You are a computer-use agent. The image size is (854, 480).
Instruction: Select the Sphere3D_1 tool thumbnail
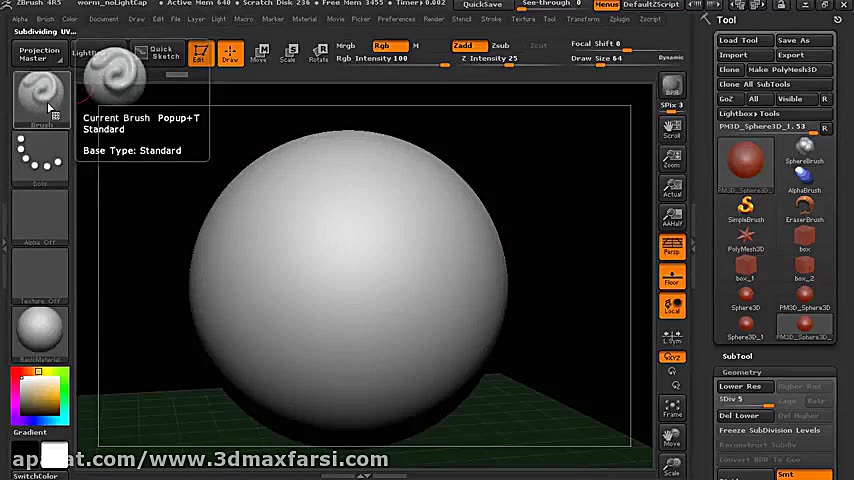tap(746, 327)
